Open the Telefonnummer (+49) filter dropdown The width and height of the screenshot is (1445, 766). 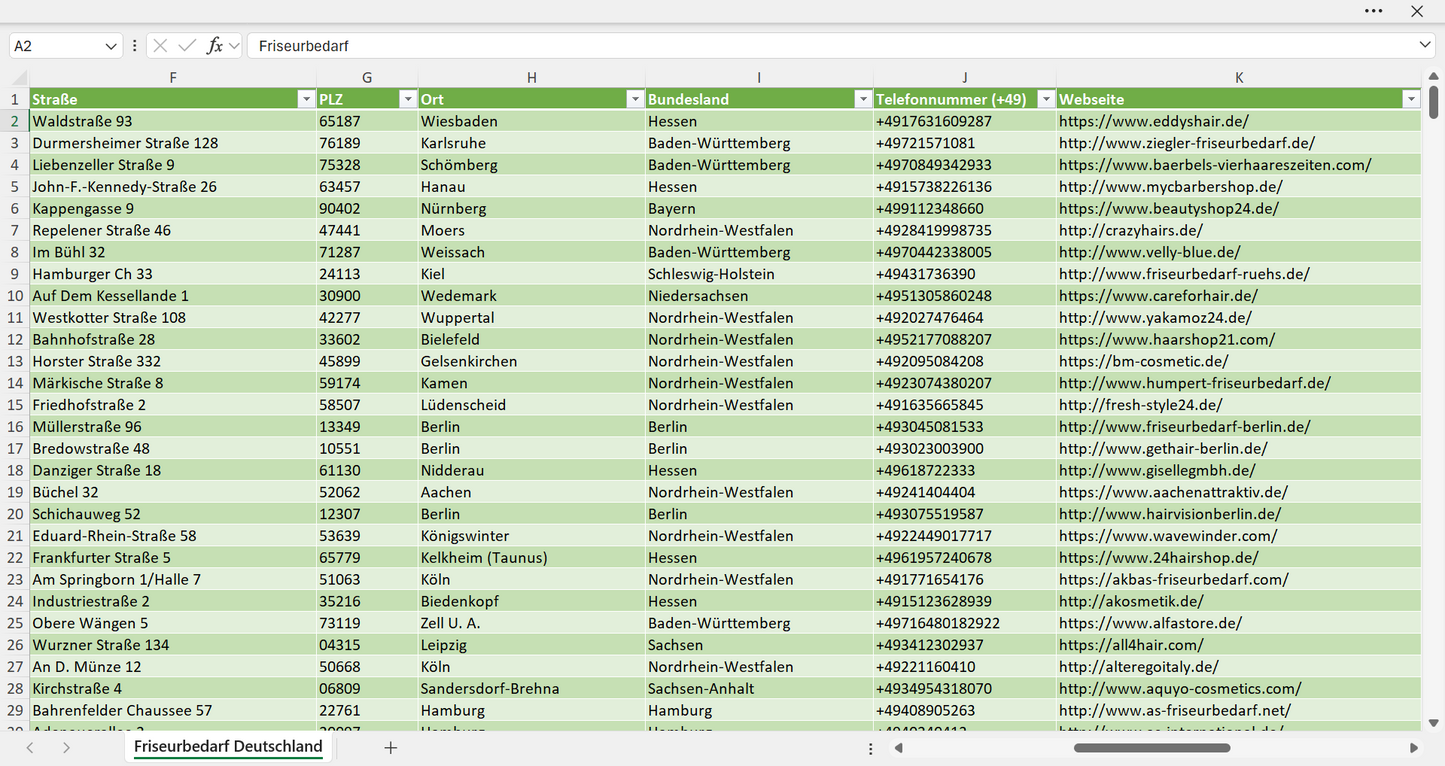[1045, 99]
